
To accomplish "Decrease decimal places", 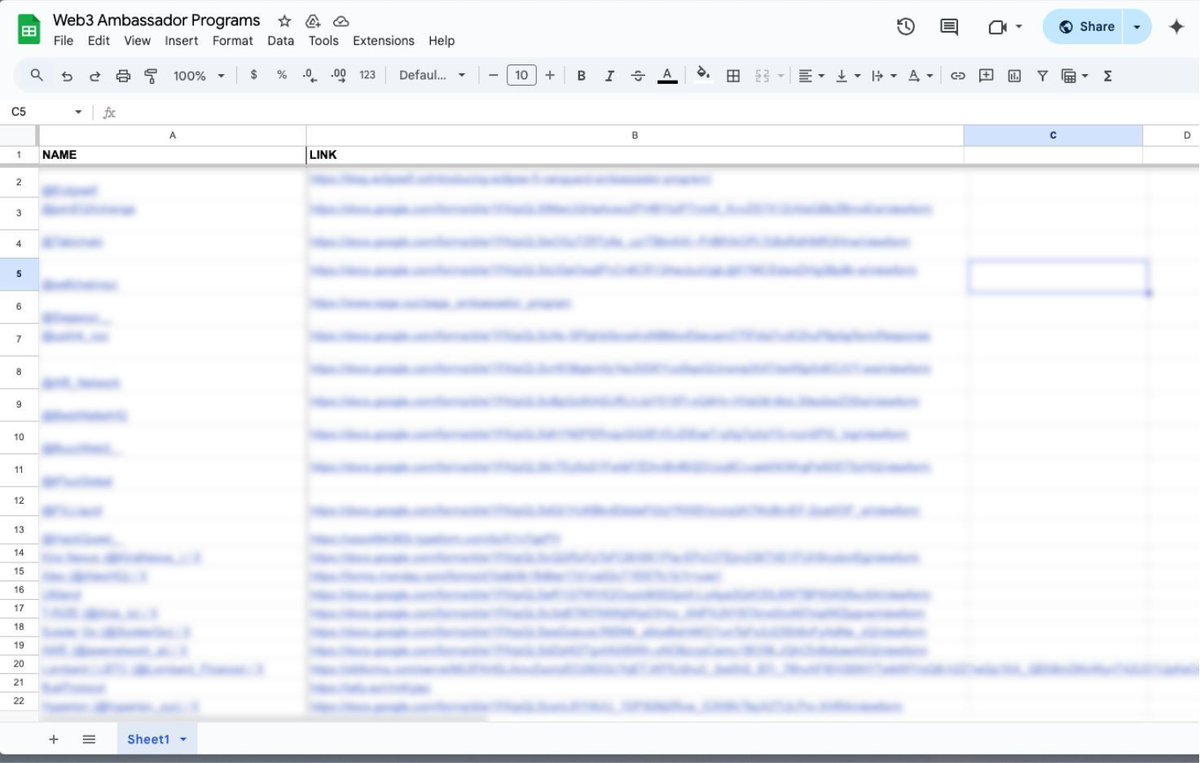I will tap(310, 75).
